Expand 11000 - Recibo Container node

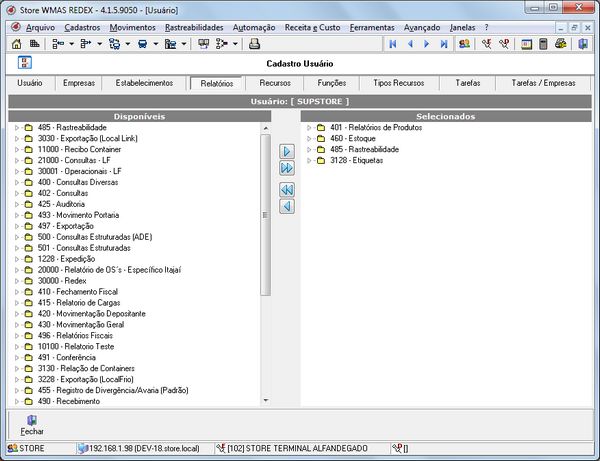click(16, 150)
